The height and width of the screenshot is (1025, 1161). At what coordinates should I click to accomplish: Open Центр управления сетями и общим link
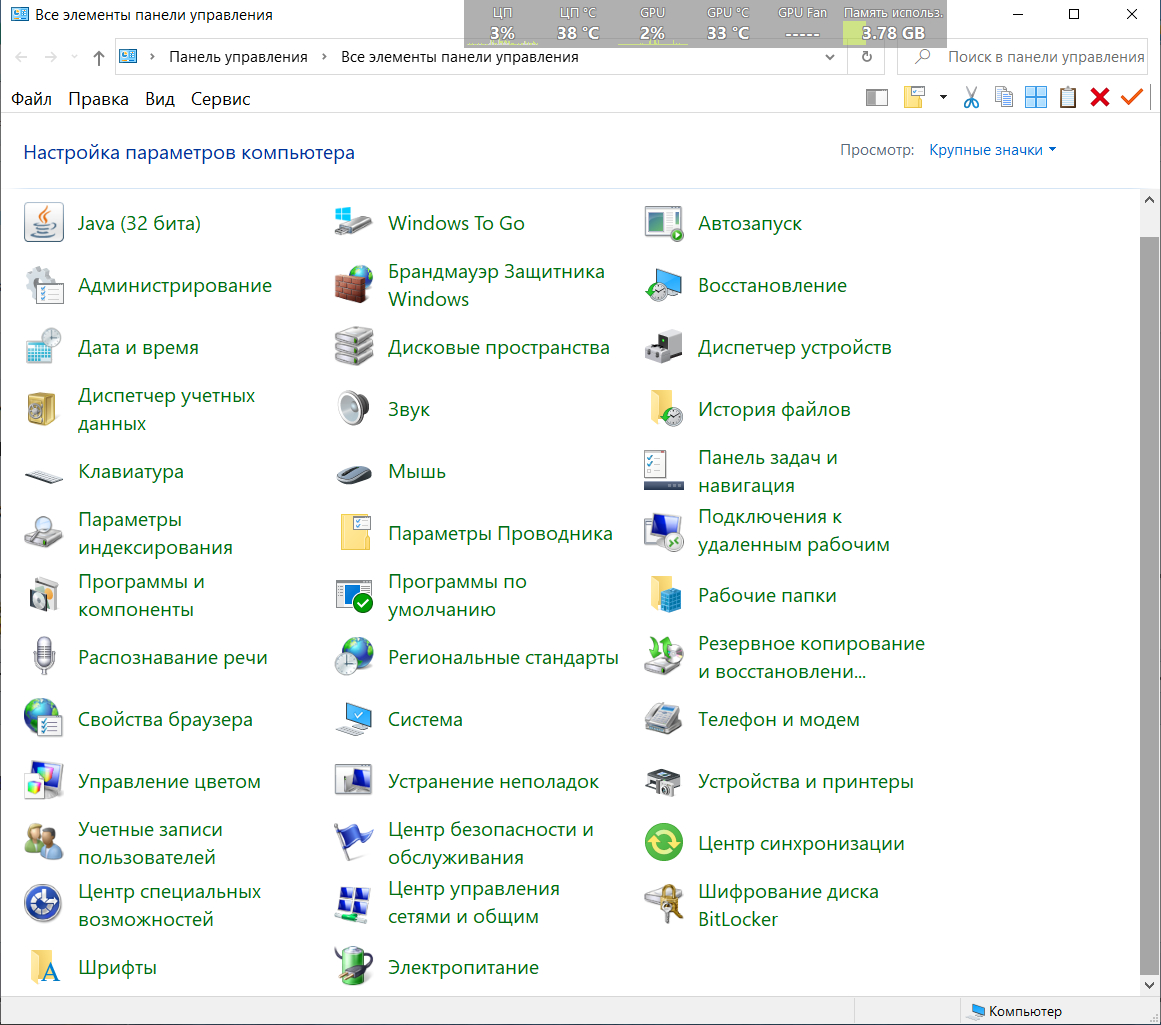point(474,903)
